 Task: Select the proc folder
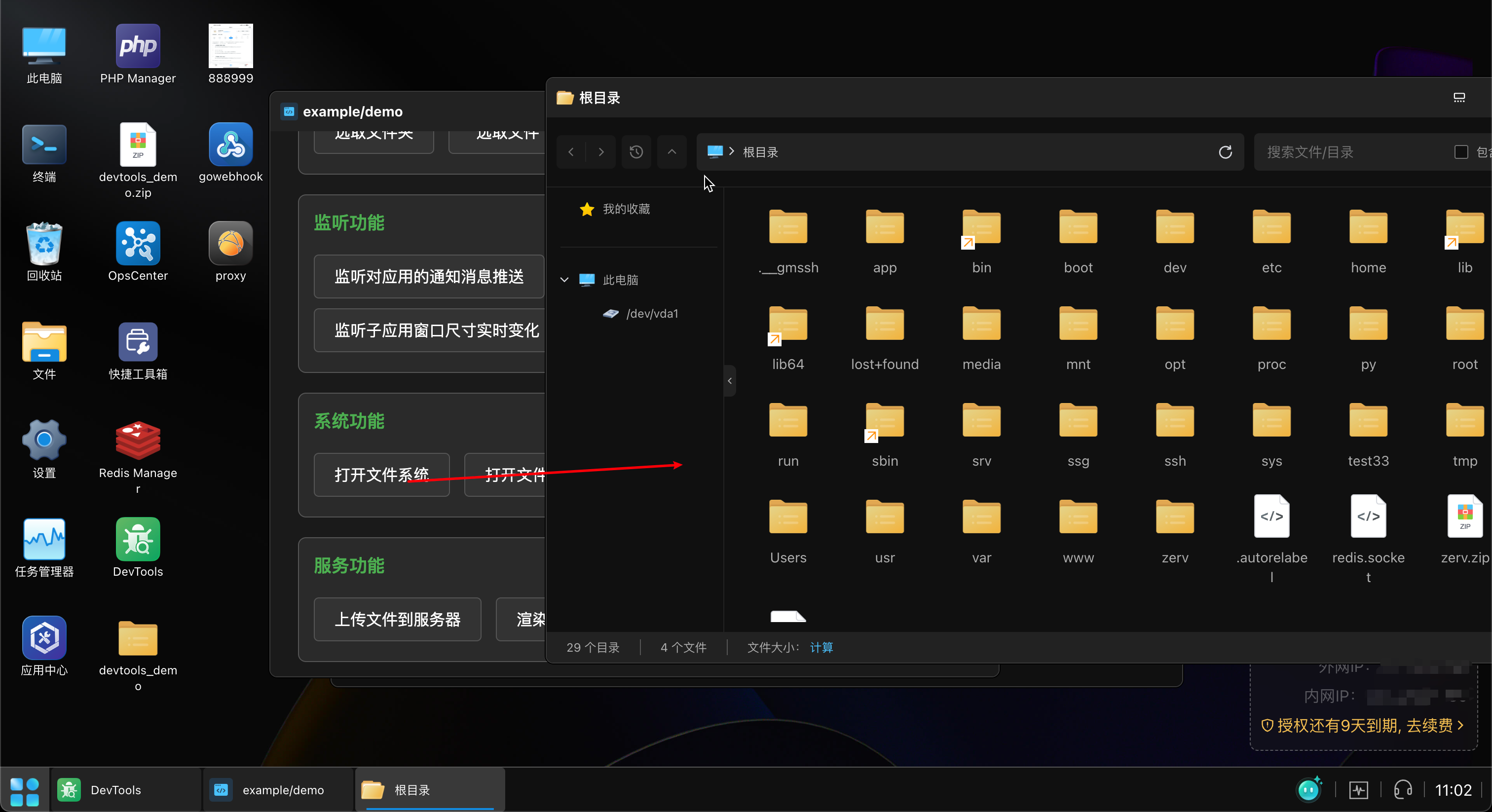[1271, 338]
